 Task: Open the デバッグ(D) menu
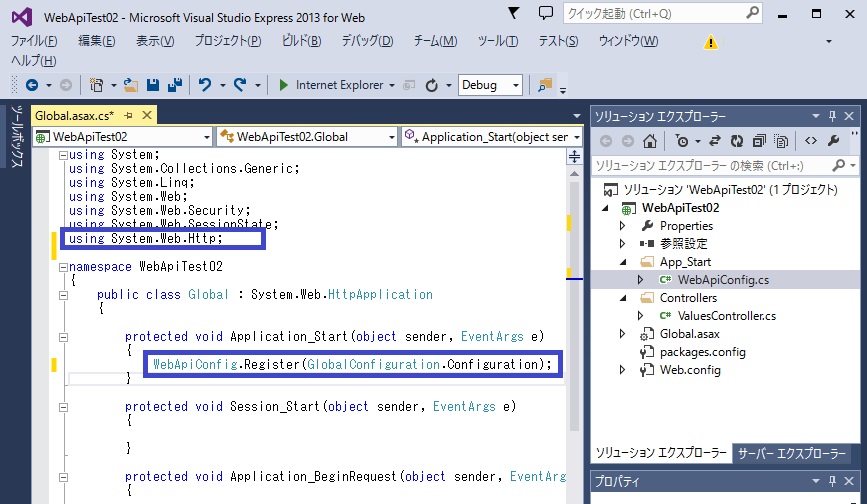click(x=367, y=41)
